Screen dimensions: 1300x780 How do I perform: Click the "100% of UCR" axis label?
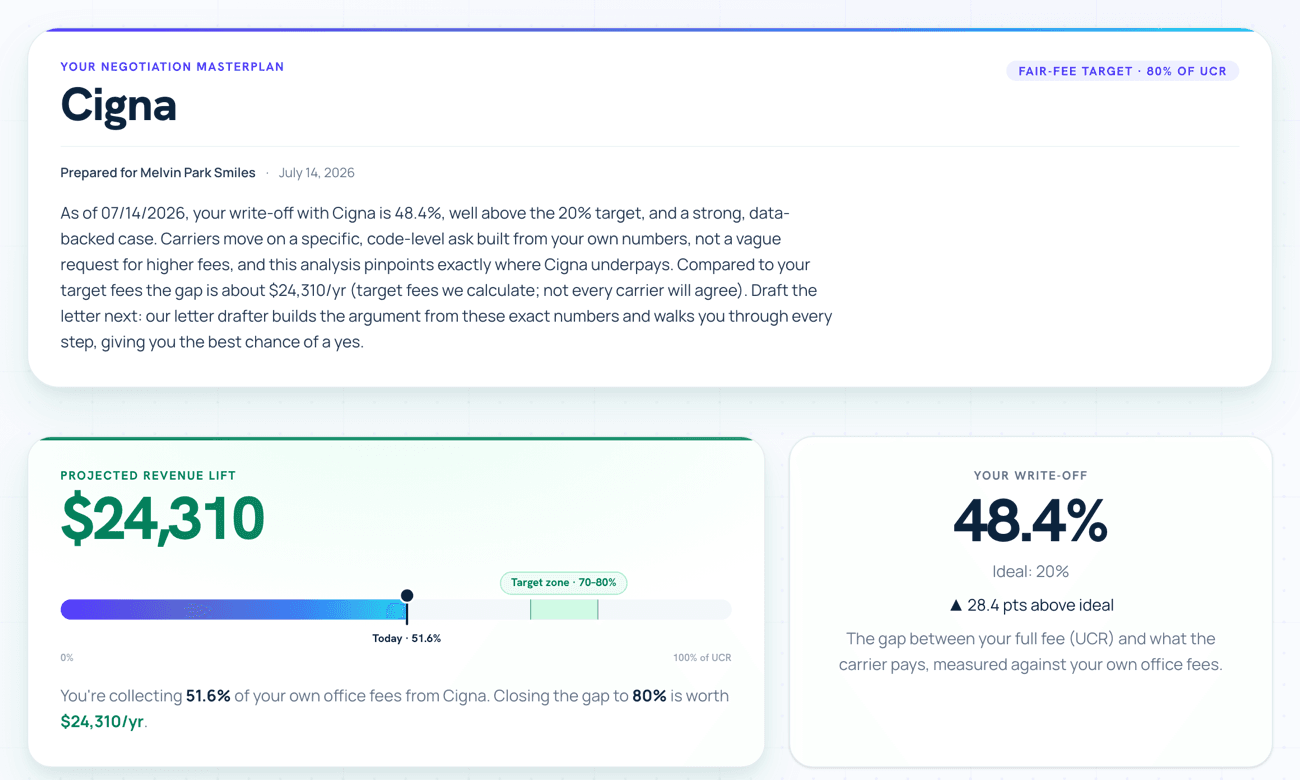click(702, 658)
